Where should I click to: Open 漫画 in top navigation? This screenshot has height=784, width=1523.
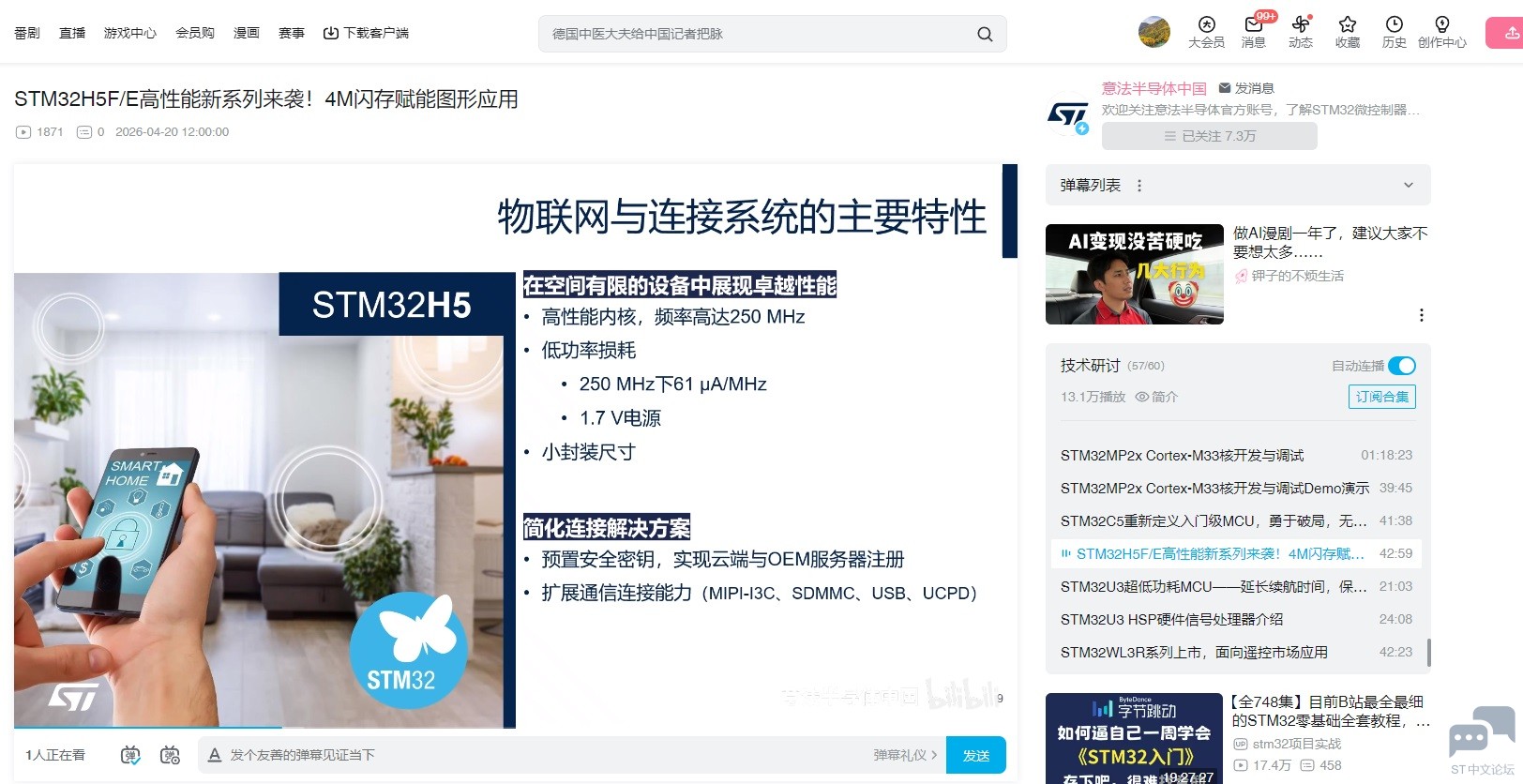click(x=247, y=33)
